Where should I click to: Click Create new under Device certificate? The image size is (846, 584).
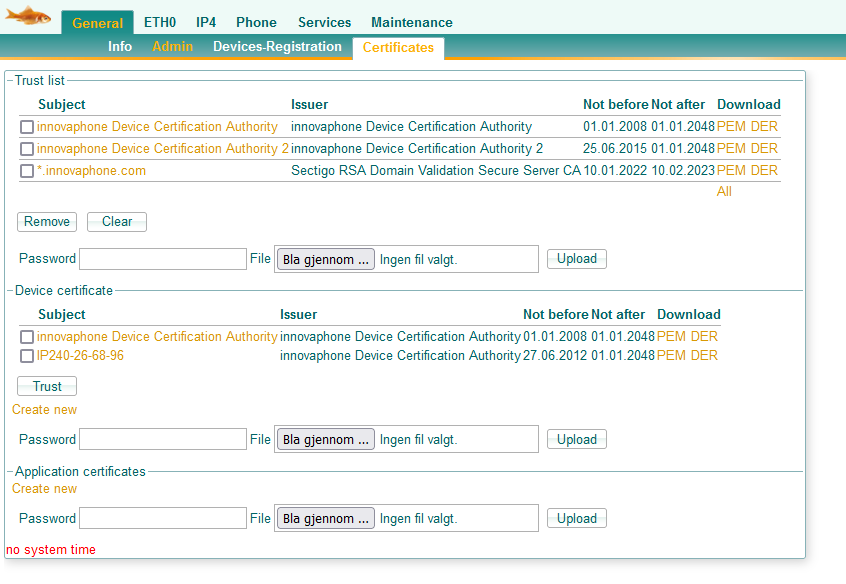44,410
